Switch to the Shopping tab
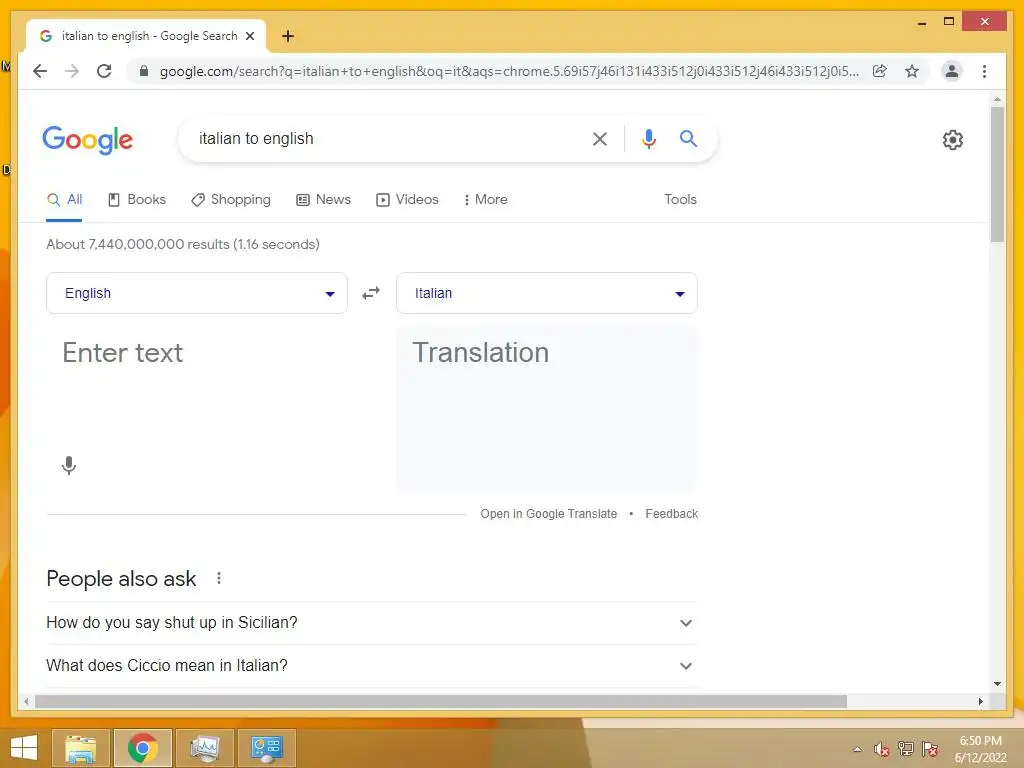1024x768 pixels. (x=231, y=199)
